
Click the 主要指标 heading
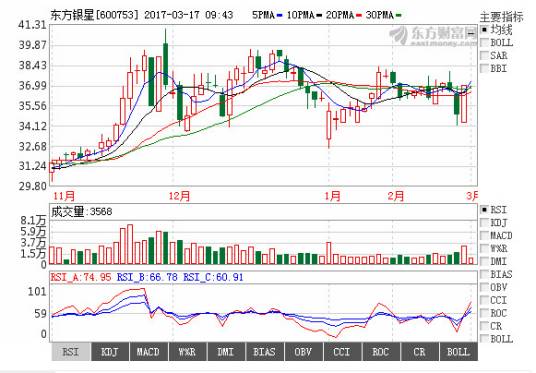click(501, 17)
